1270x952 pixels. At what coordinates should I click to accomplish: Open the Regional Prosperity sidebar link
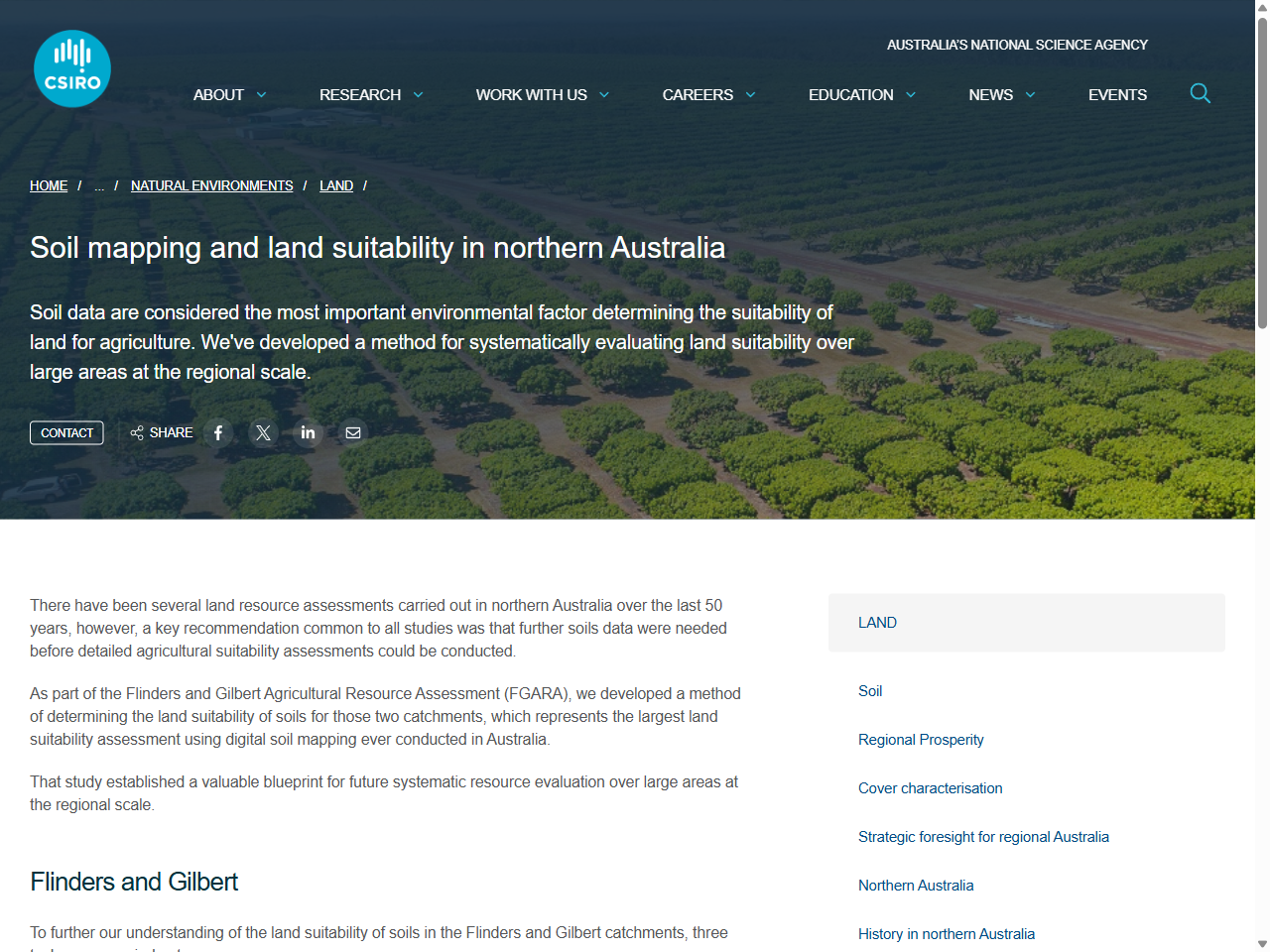pos(921,740)
